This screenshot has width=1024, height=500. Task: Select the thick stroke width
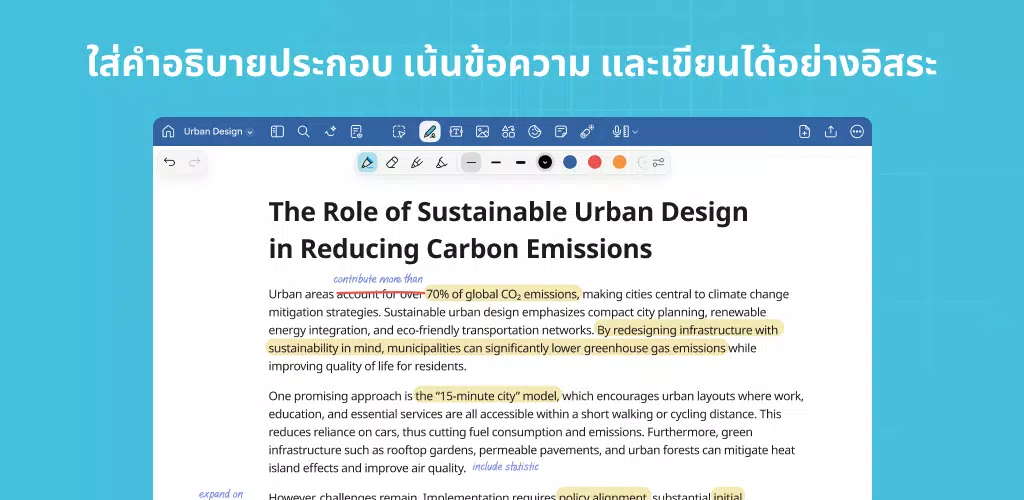click(x=520, y=163)
